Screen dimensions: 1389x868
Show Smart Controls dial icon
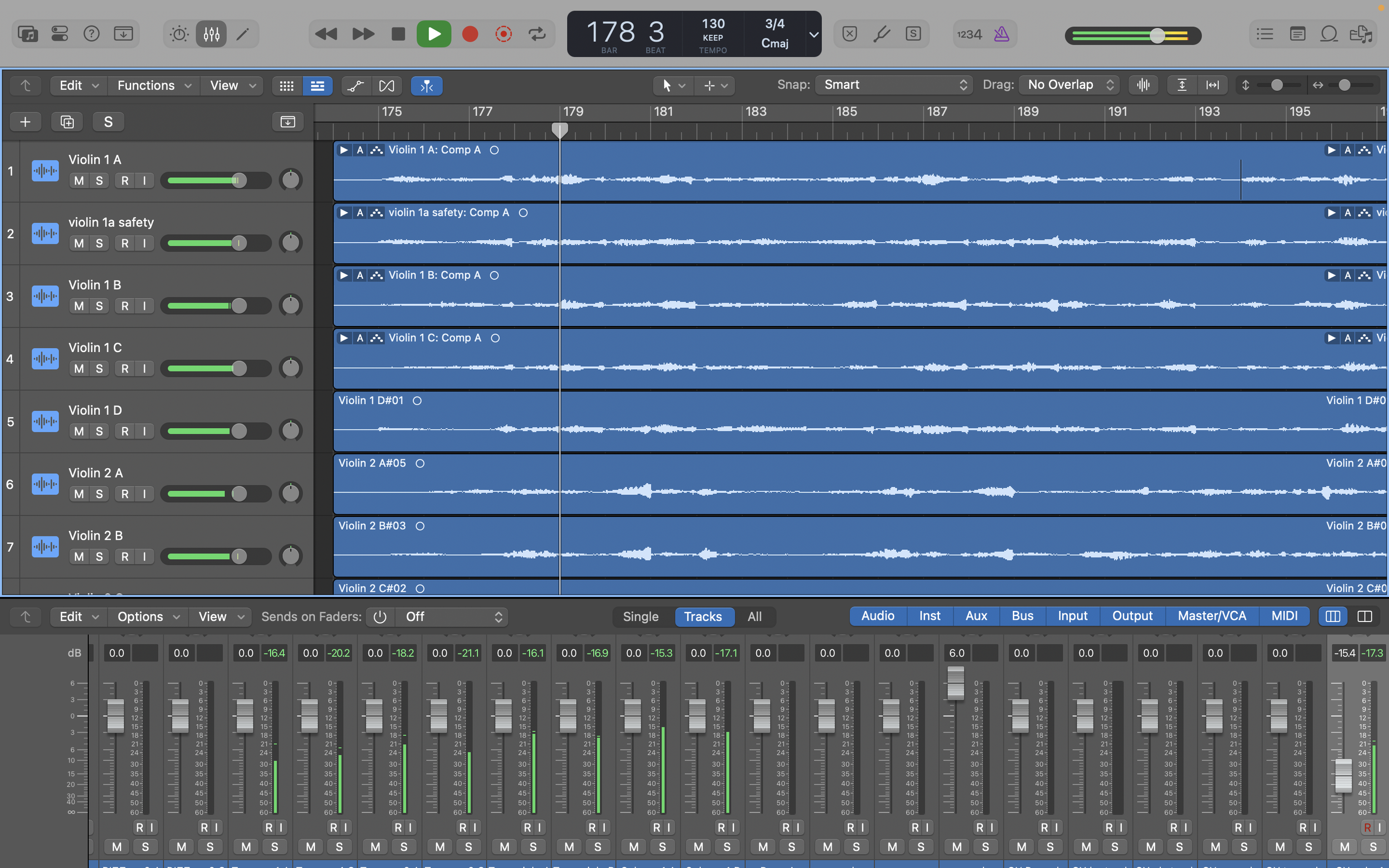click(179, 34)
